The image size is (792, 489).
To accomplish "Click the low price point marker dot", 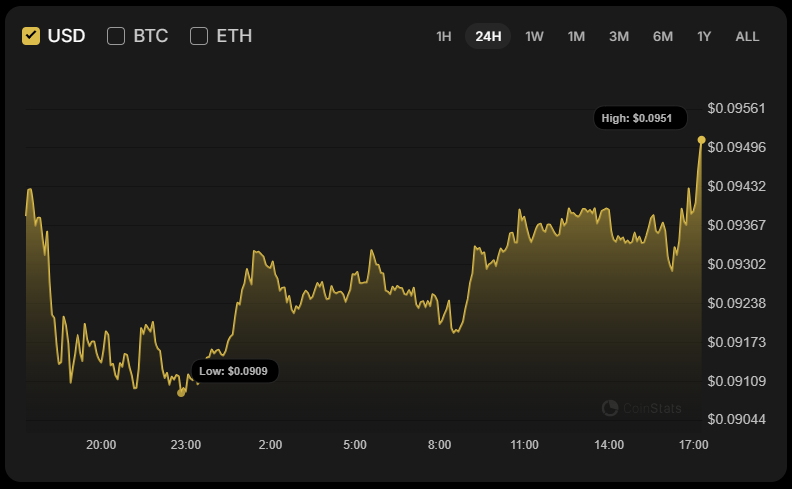I will tap(181, 393).
